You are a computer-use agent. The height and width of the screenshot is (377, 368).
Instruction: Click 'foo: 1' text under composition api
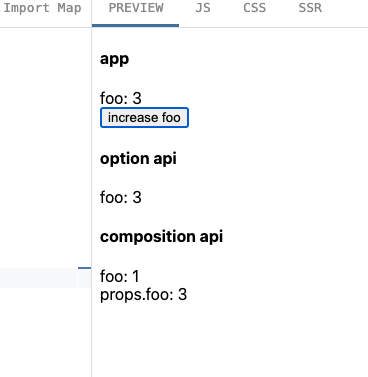tap(120, 276)
